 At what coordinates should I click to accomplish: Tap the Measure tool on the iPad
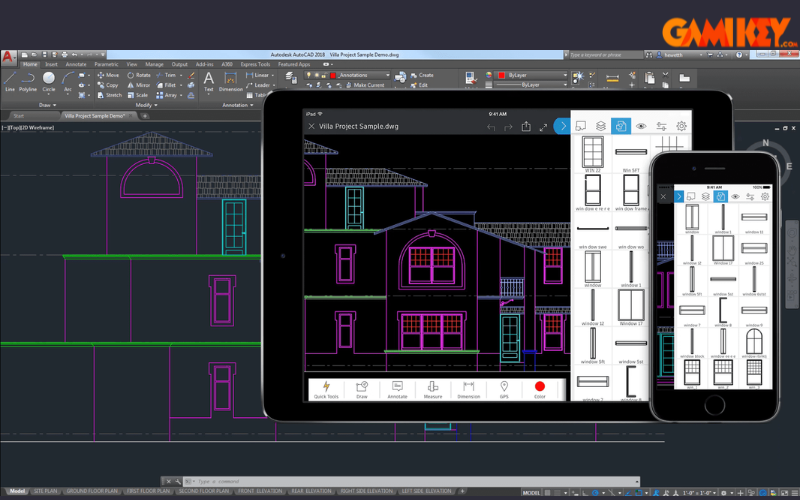pos(433,389)
